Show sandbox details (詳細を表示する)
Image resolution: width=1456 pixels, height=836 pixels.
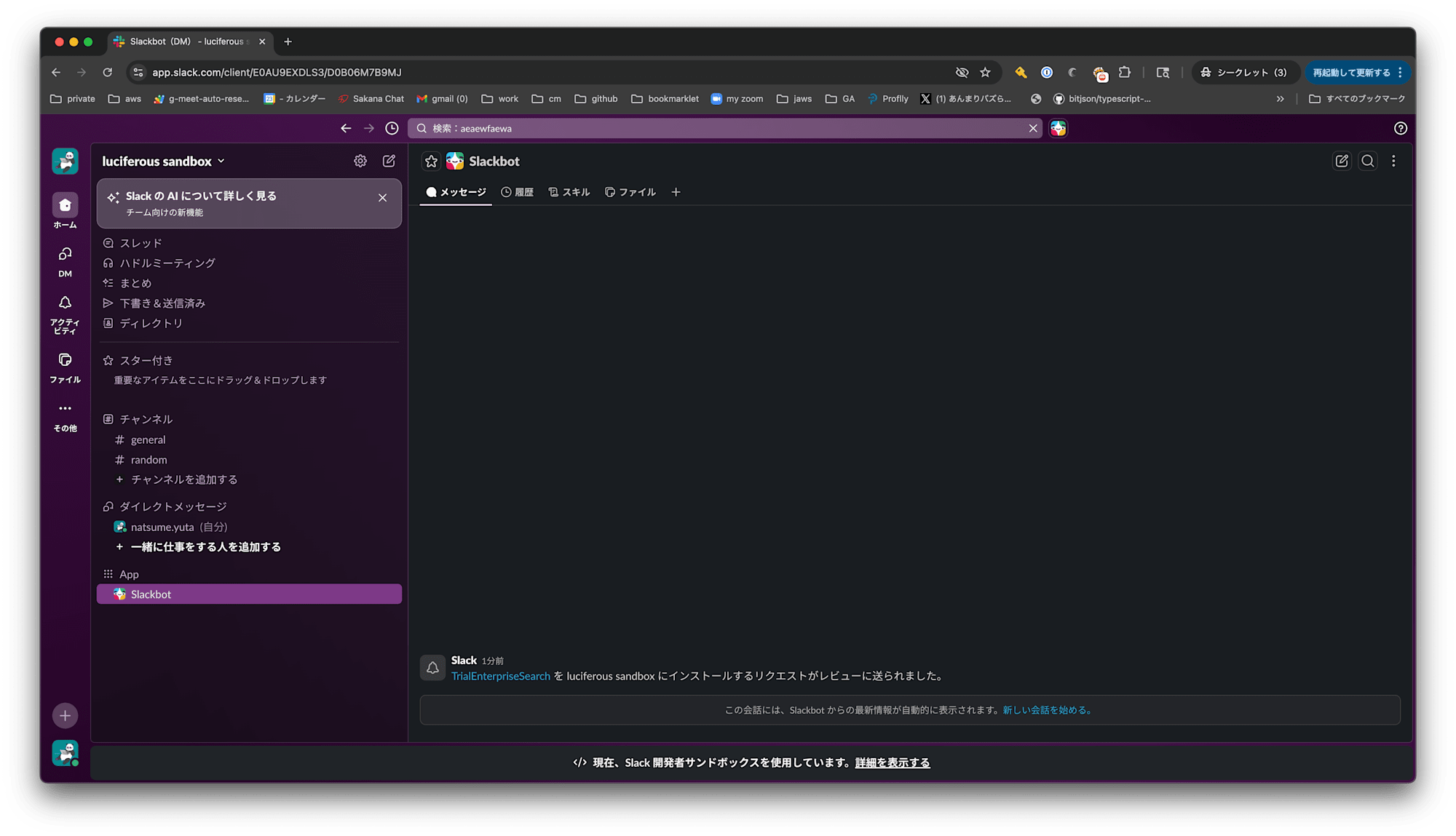(893, 763)
